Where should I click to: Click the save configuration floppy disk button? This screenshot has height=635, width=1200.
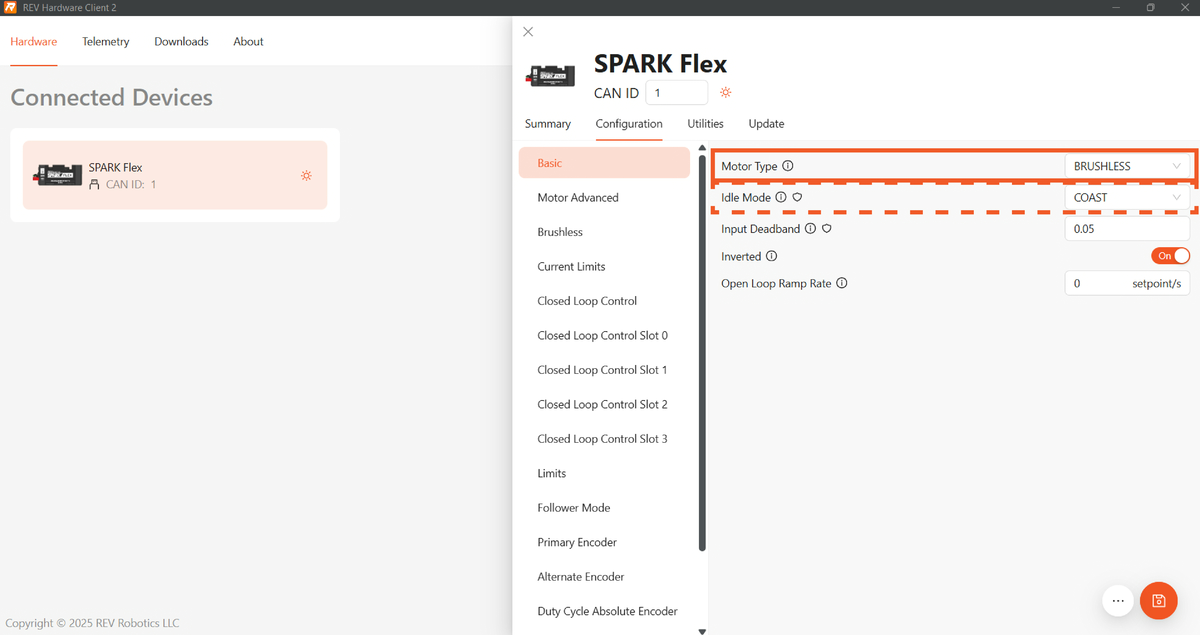1159,601
